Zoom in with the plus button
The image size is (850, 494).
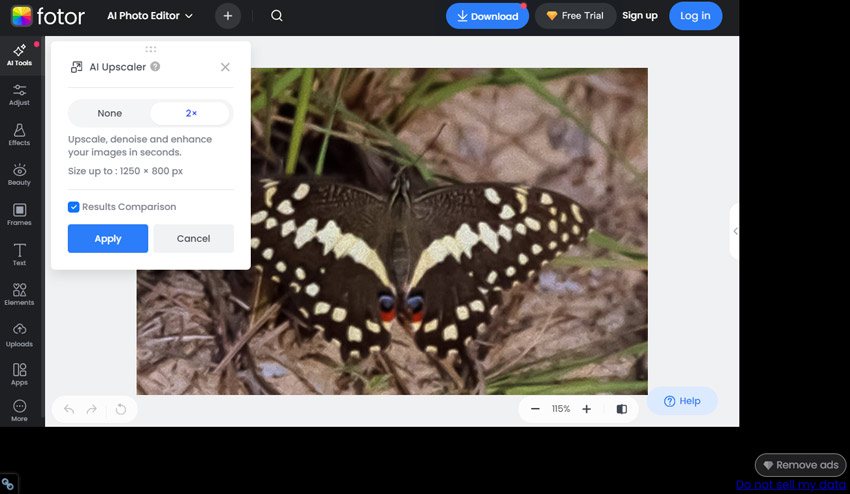tap(587, 409)
